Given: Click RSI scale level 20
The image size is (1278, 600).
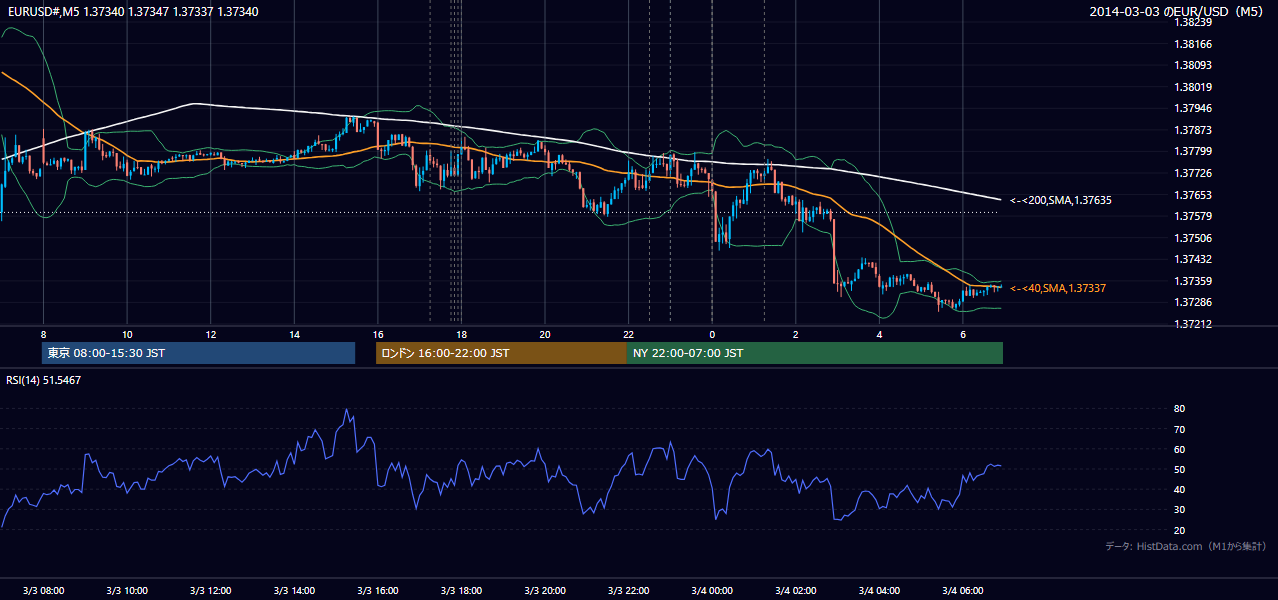Looking at the screenshot, I should pos(1180,530).
